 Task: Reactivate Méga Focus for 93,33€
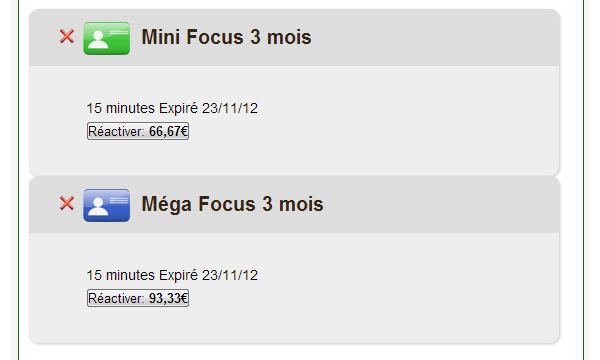coord(138,298)
